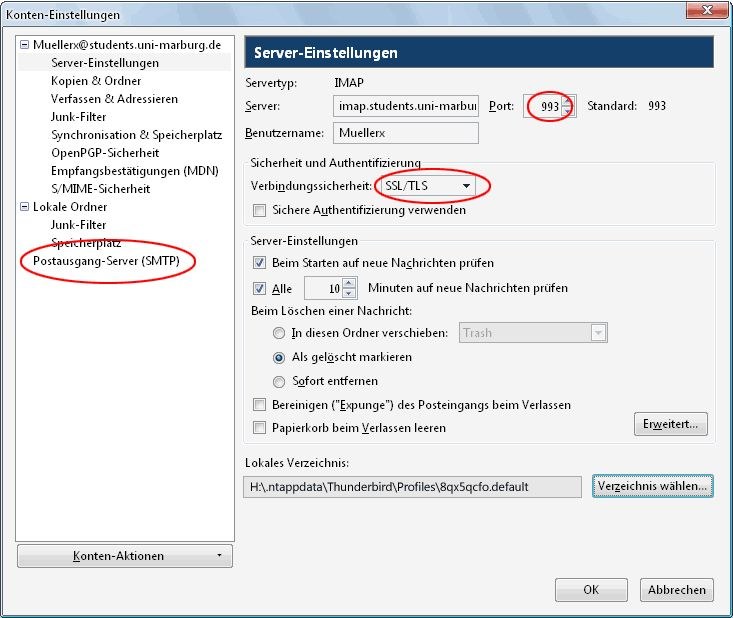Collapse the Muellerx@students.uni-marburg.de account tree

tap(25, 45)
